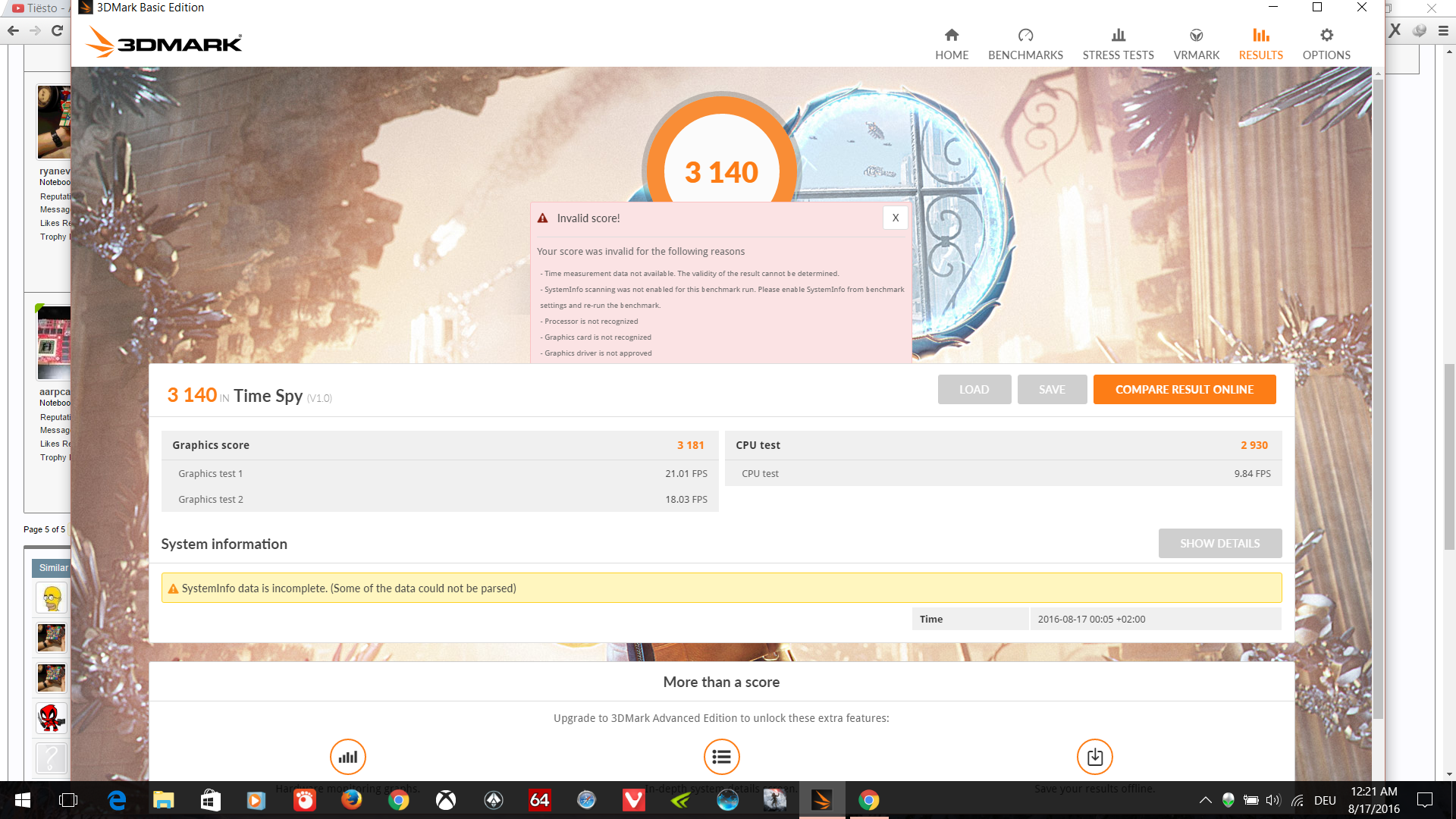1456x819 pixels.
Task: Switch the DEU keyboard language indicator
Action: 1325,800
